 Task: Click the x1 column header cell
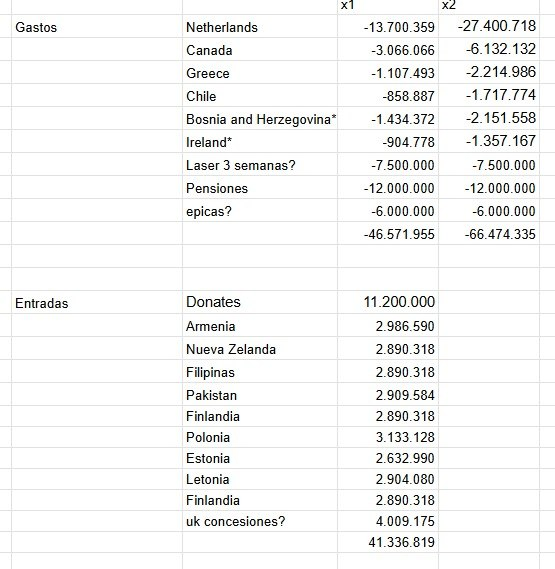click(x=388, y=7)
